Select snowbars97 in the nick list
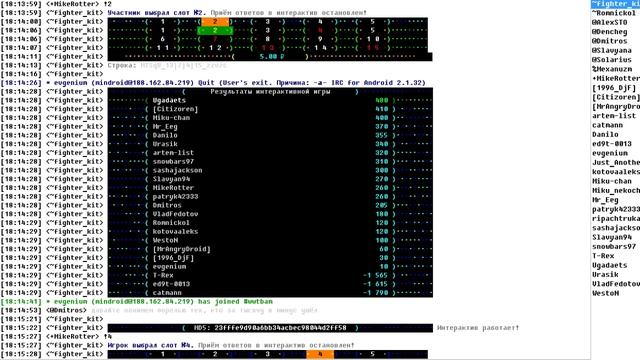 [614, 247]
